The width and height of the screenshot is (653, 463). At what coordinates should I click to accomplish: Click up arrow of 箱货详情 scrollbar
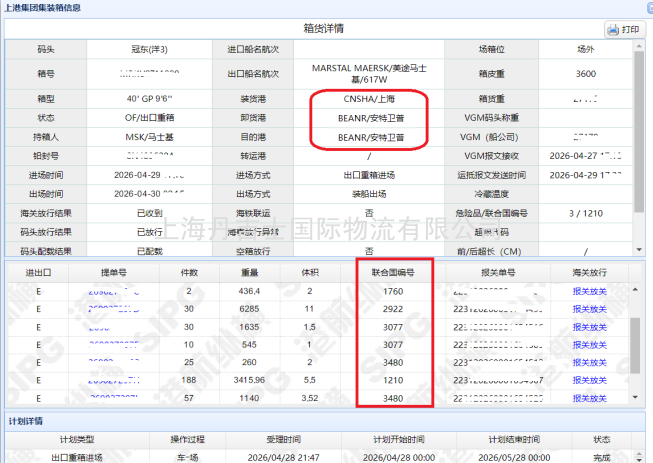click(638, 45)
